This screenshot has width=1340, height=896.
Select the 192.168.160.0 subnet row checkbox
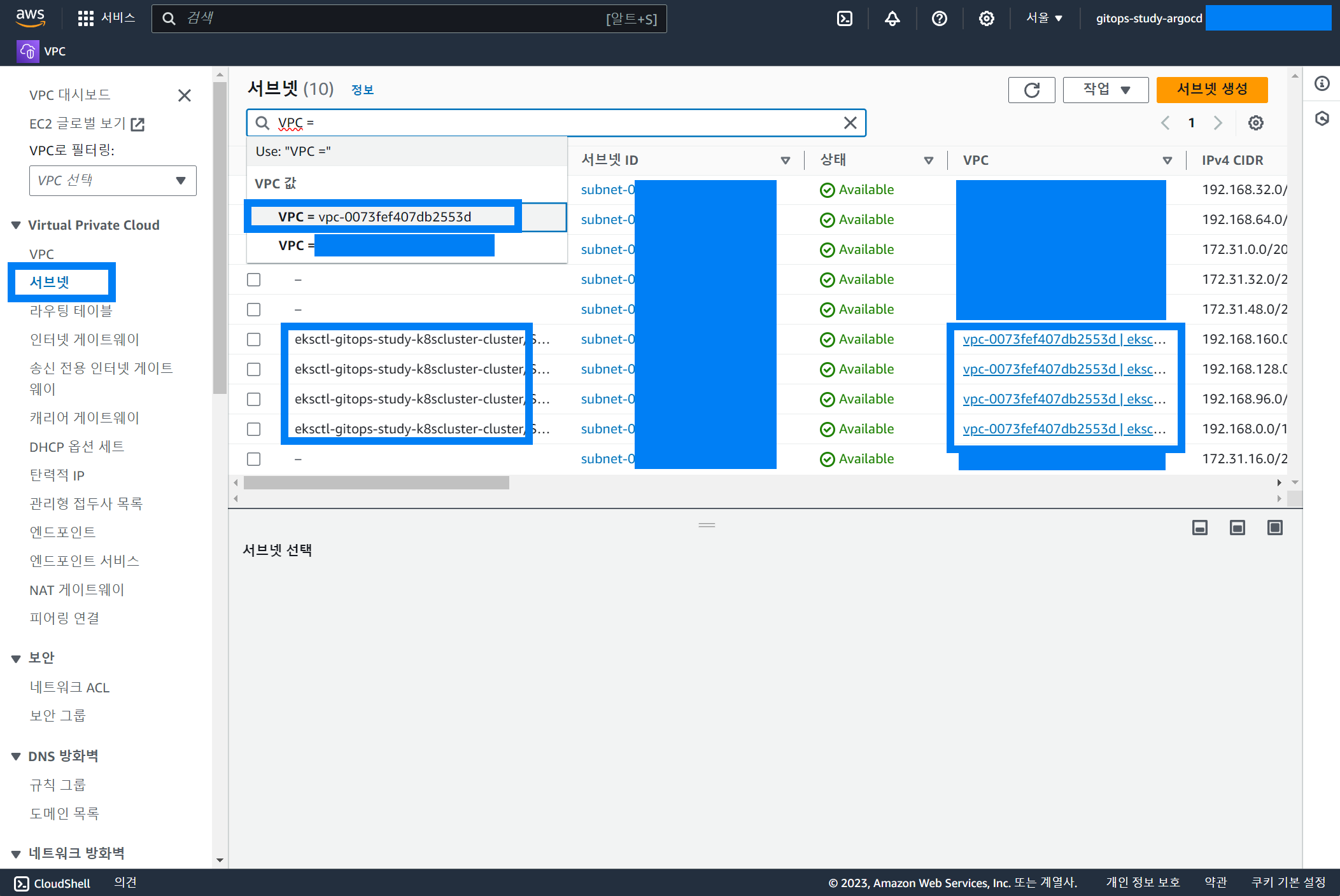click(x=254, y=339)
